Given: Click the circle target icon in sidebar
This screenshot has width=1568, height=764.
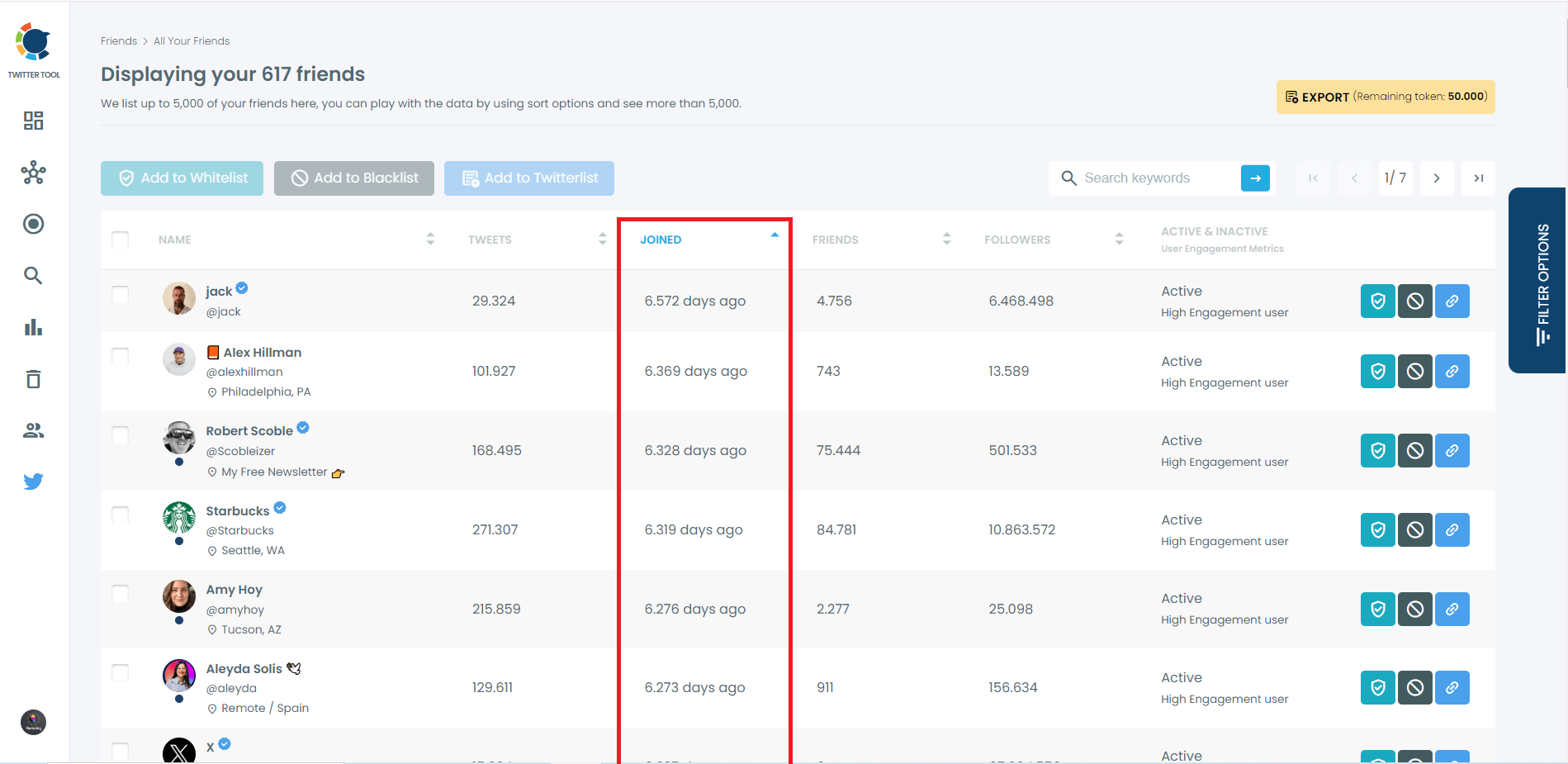Looking at the screenshot, I should 33,224.
